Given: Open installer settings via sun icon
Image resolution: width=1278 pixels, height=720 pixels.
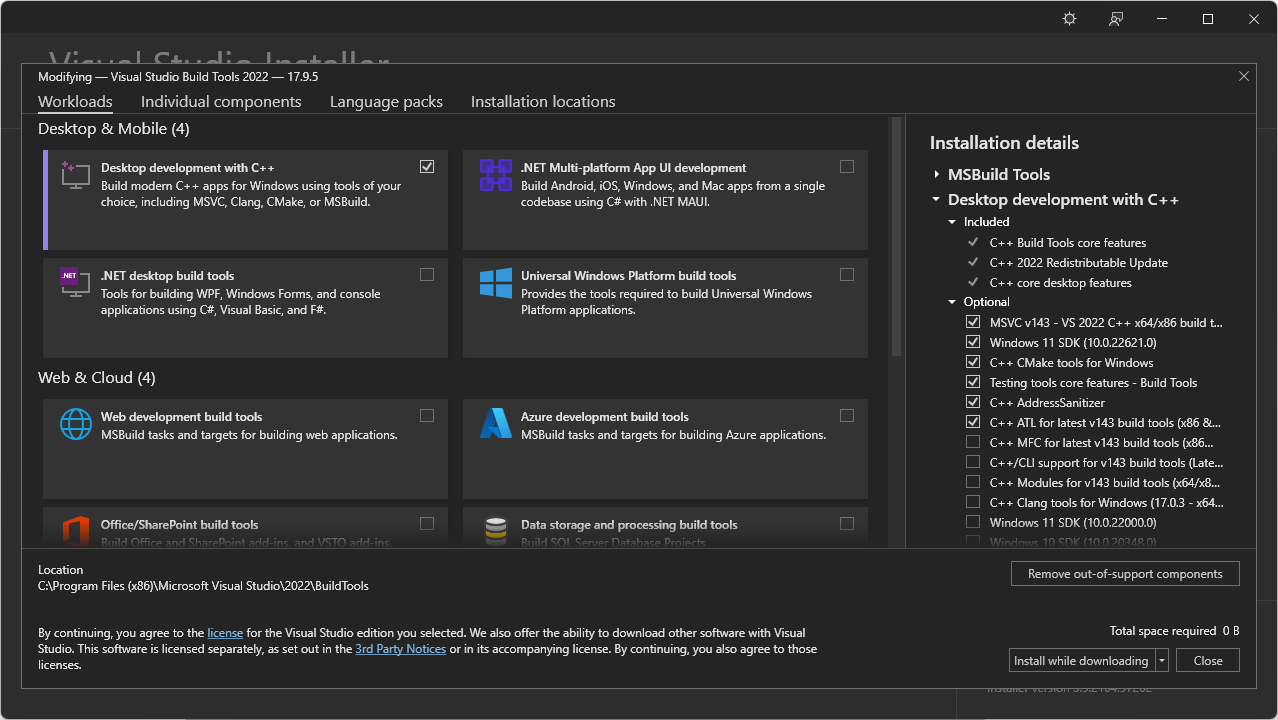Looking at the screenshot, I should pos(1069,19).
